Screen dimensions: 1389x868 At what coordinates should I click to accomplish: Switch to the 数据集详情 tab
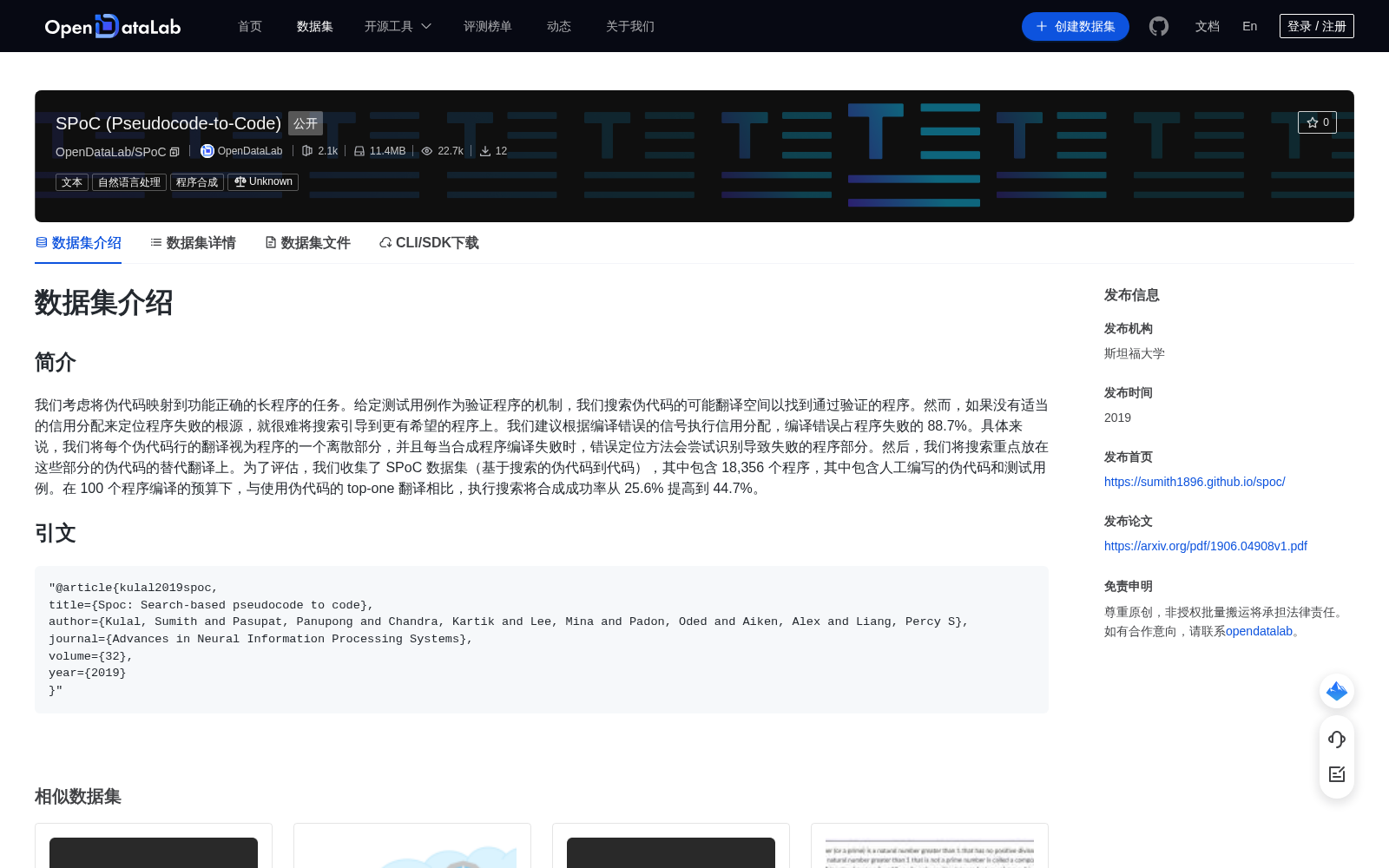pyautogui.click(x=193, y=243)
